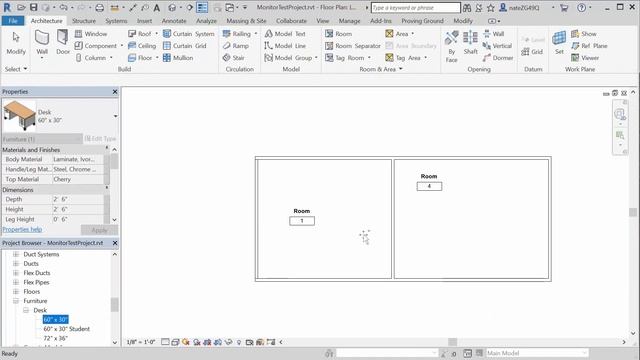Click the Modify tool

pyautogui.click(x=16, y=42)
